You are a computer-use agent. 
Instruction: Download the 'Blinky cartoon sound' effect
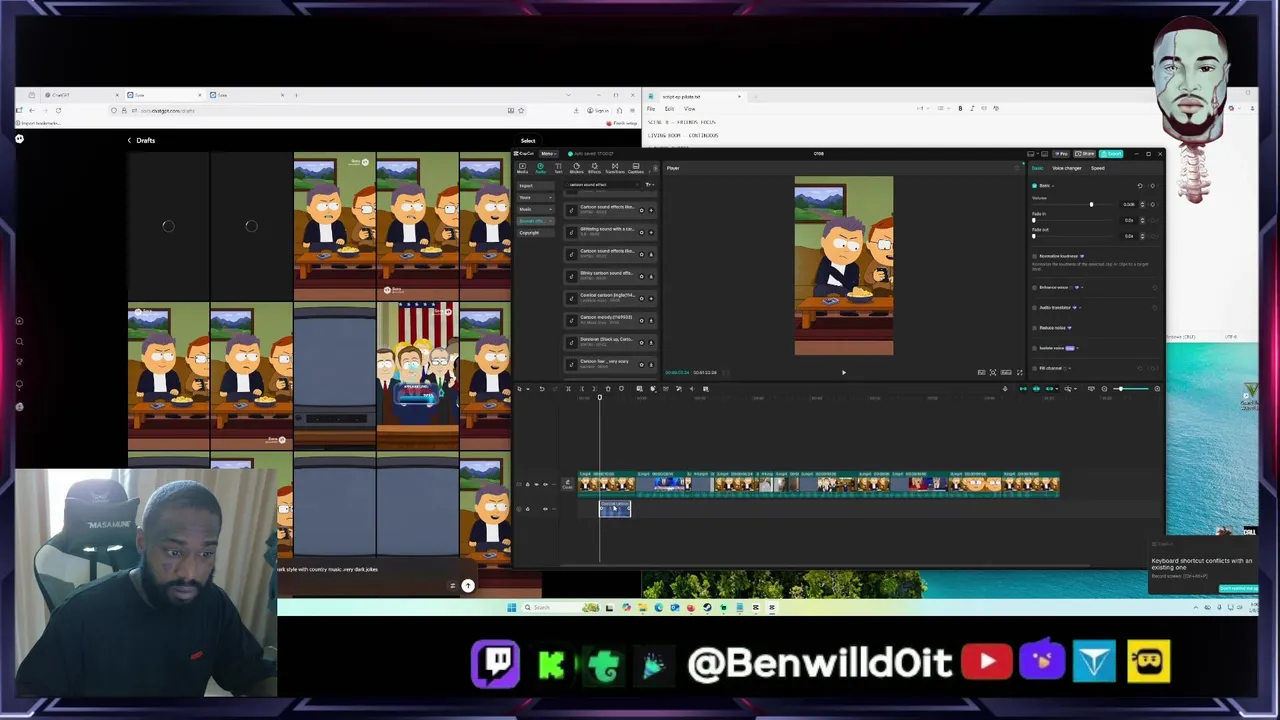651,275
